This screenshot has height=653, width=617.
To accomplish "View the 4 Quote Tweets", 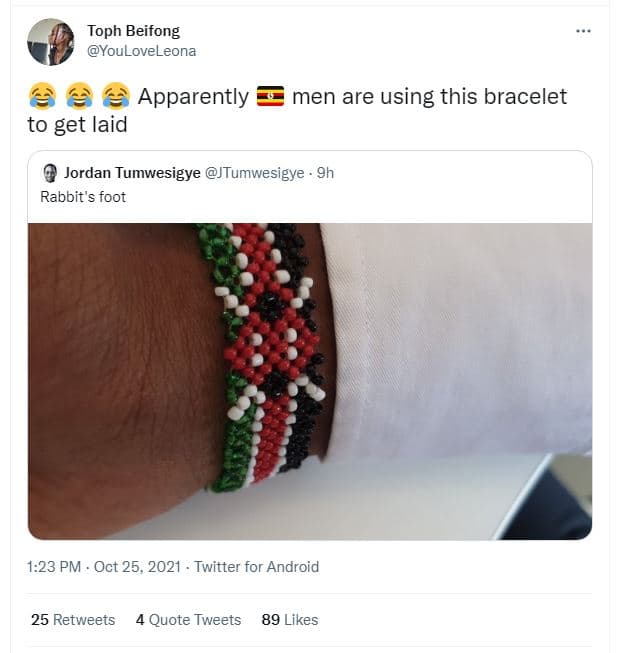I will [188, 620].
